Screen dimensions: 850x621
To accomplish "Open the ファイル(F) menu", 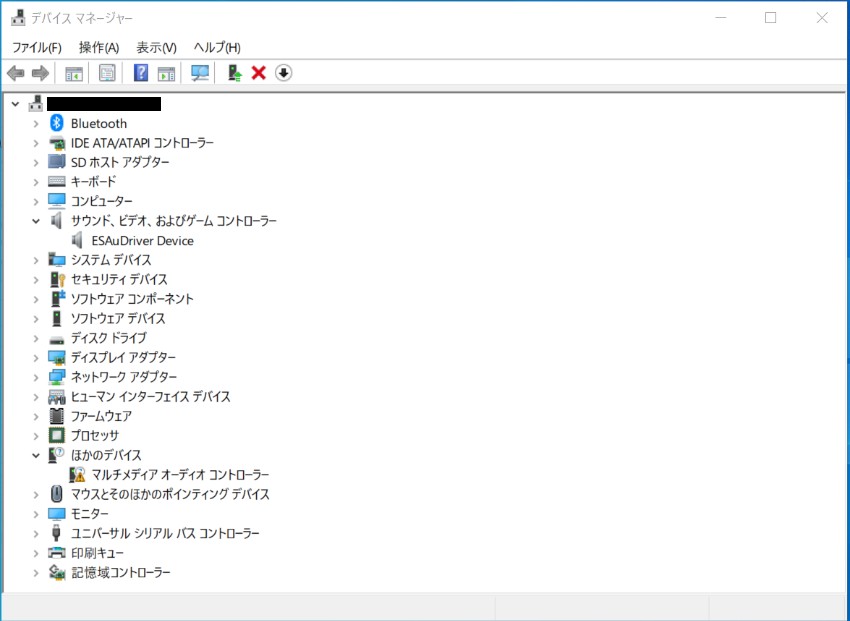I will coord(36,47).
